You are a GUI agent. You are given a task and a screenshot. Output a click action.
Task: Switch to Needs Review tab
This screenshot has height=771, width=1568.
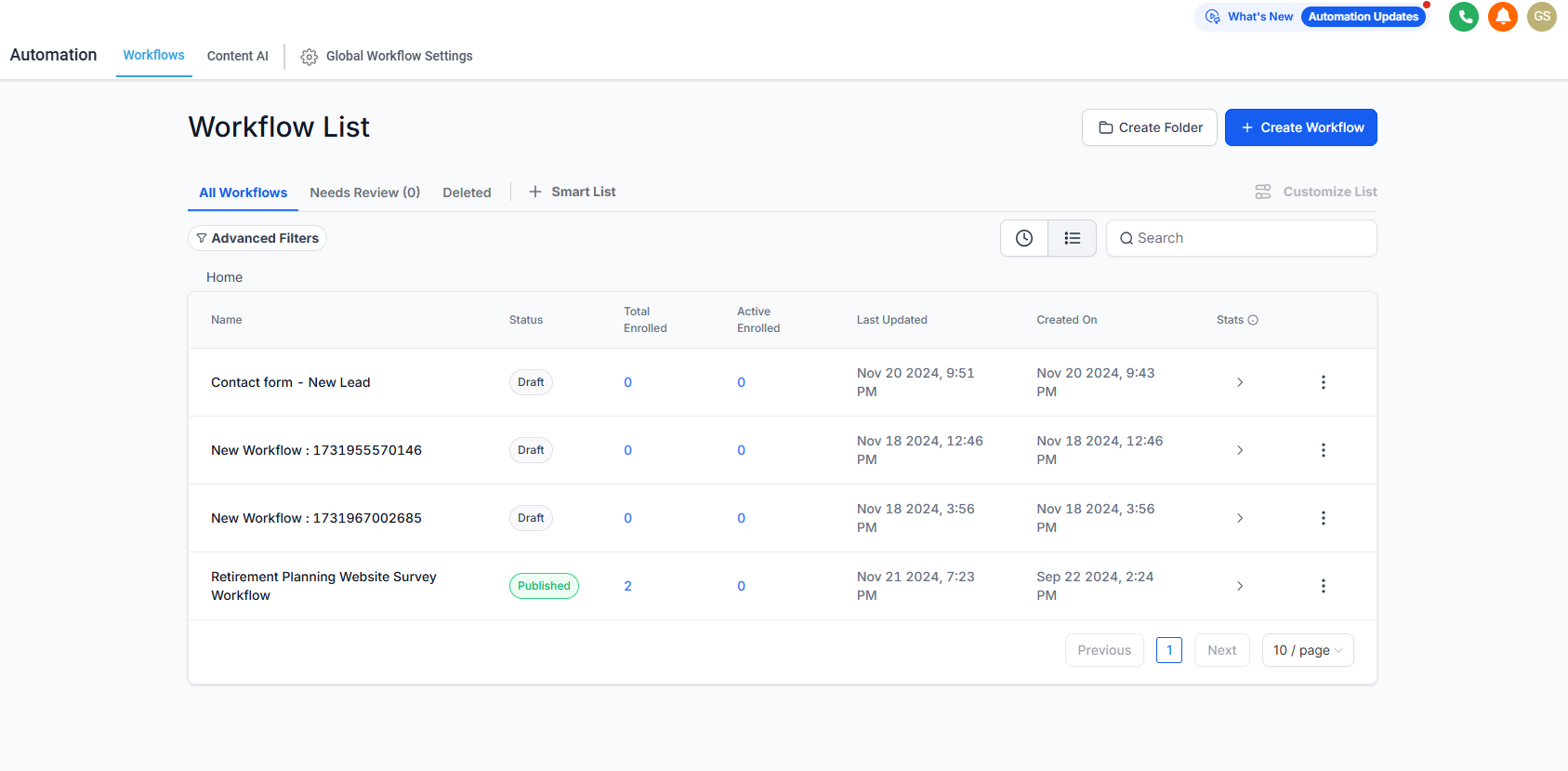(x=364, y=193)
